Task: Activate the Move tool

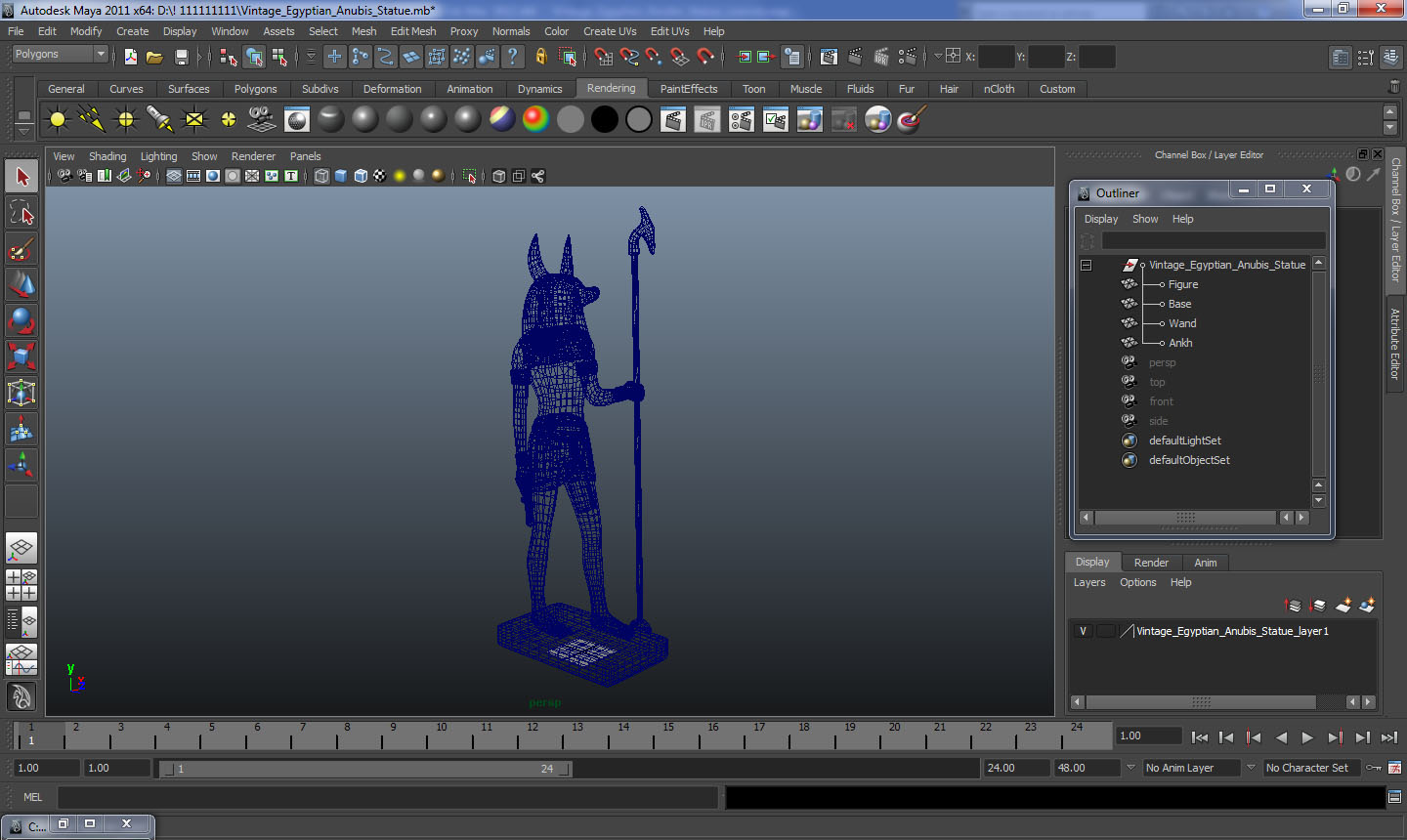Action: (21, 284)
